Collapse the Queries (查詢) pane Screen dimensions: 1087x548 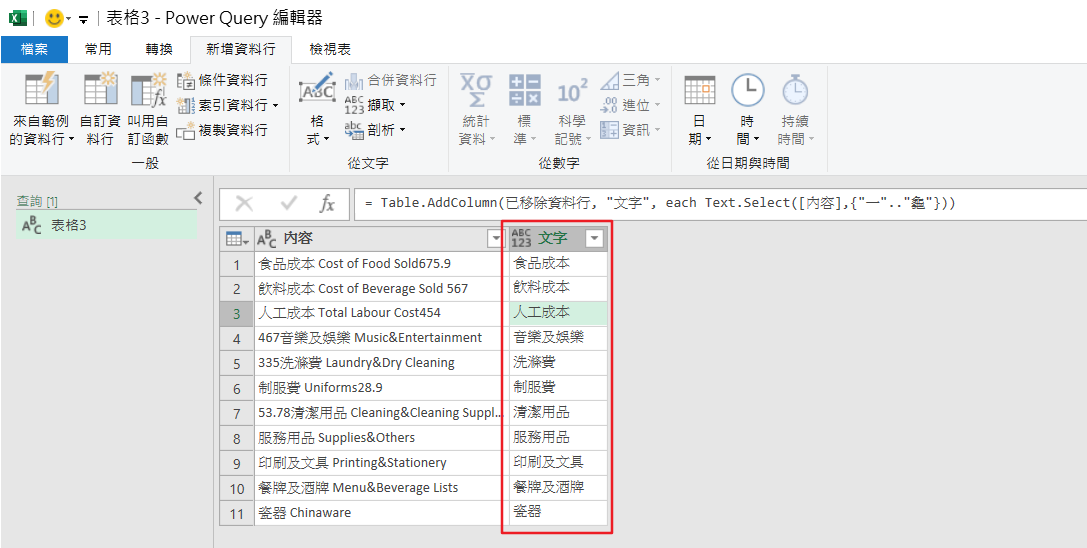(198, 198)
